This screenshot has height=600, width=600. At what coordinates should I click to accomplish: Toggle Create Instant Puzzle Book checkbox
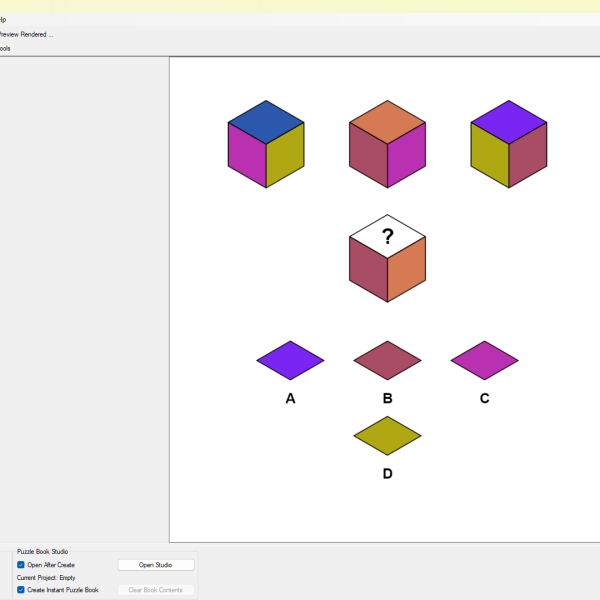21,590
